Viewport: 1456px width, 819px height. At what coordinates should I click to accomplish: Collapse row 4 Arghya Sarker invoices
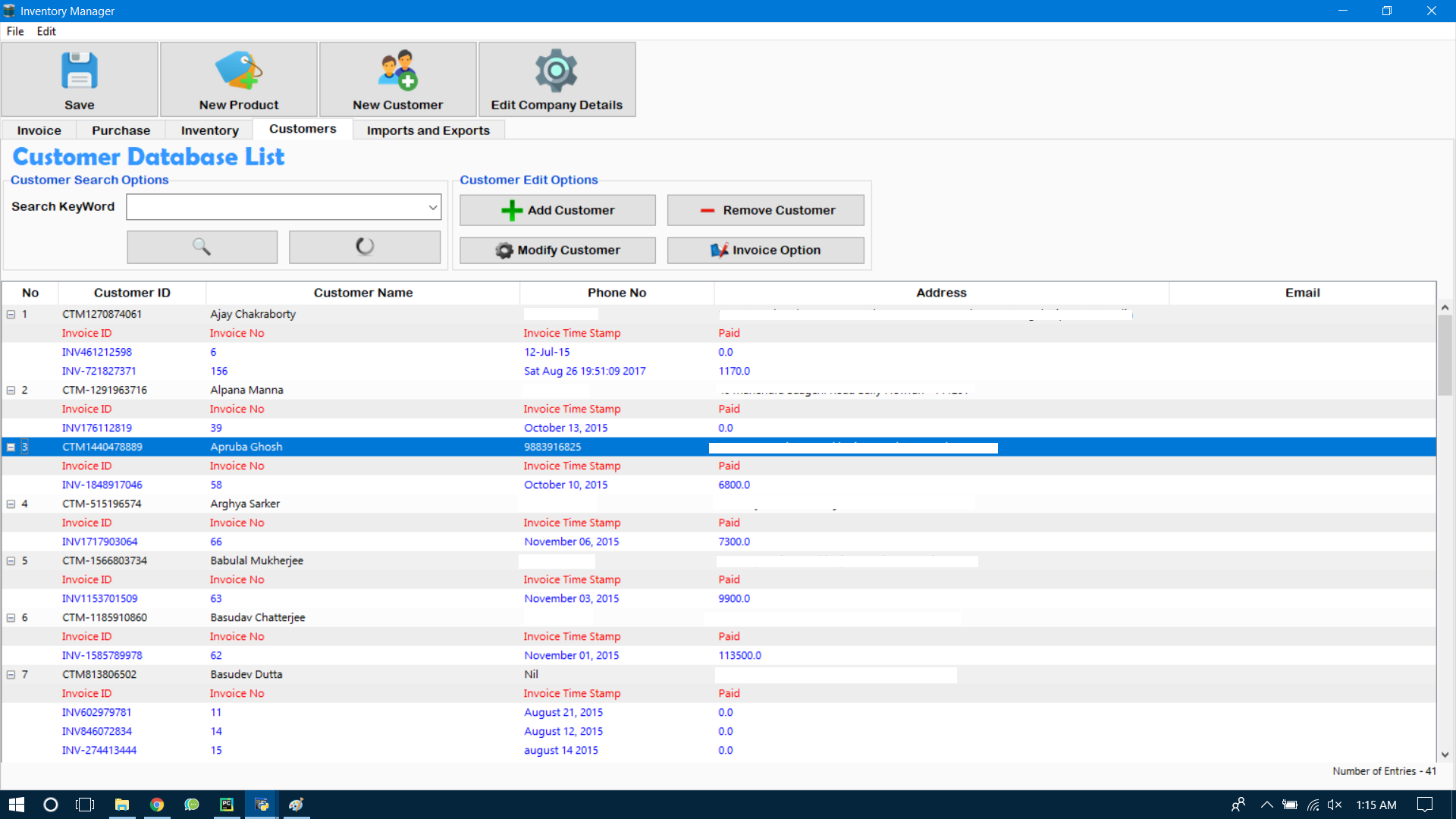[11, 504]
